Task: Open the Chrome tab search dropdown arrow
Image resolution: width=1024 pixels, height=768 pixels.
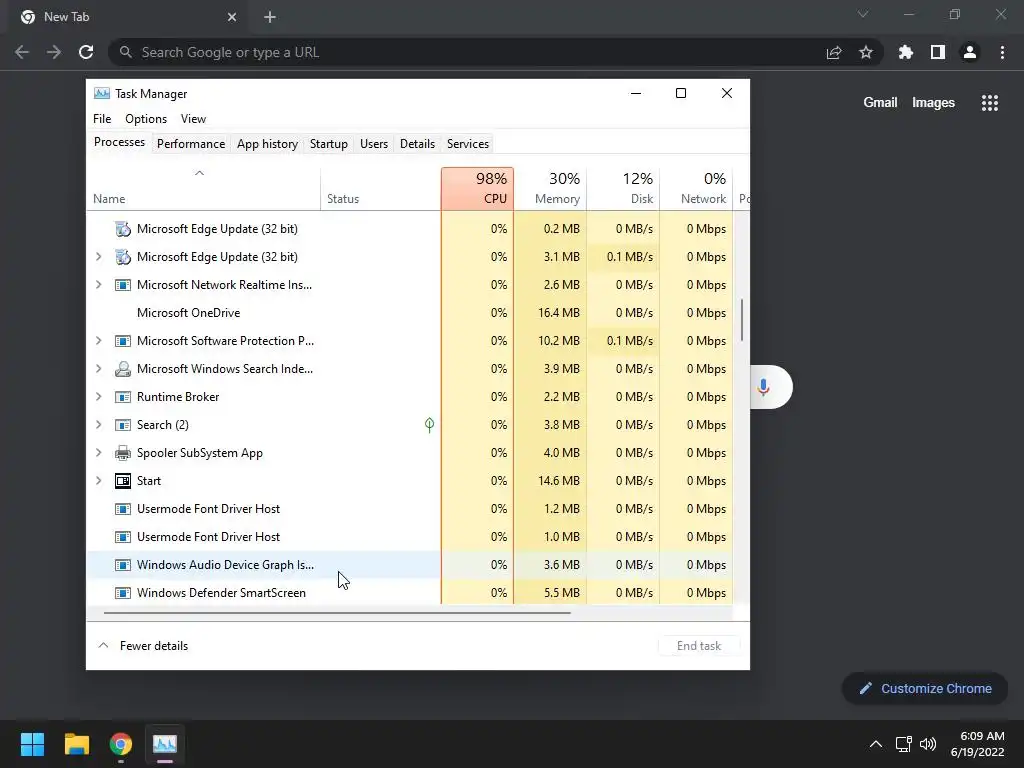Action: pos(863,14)
